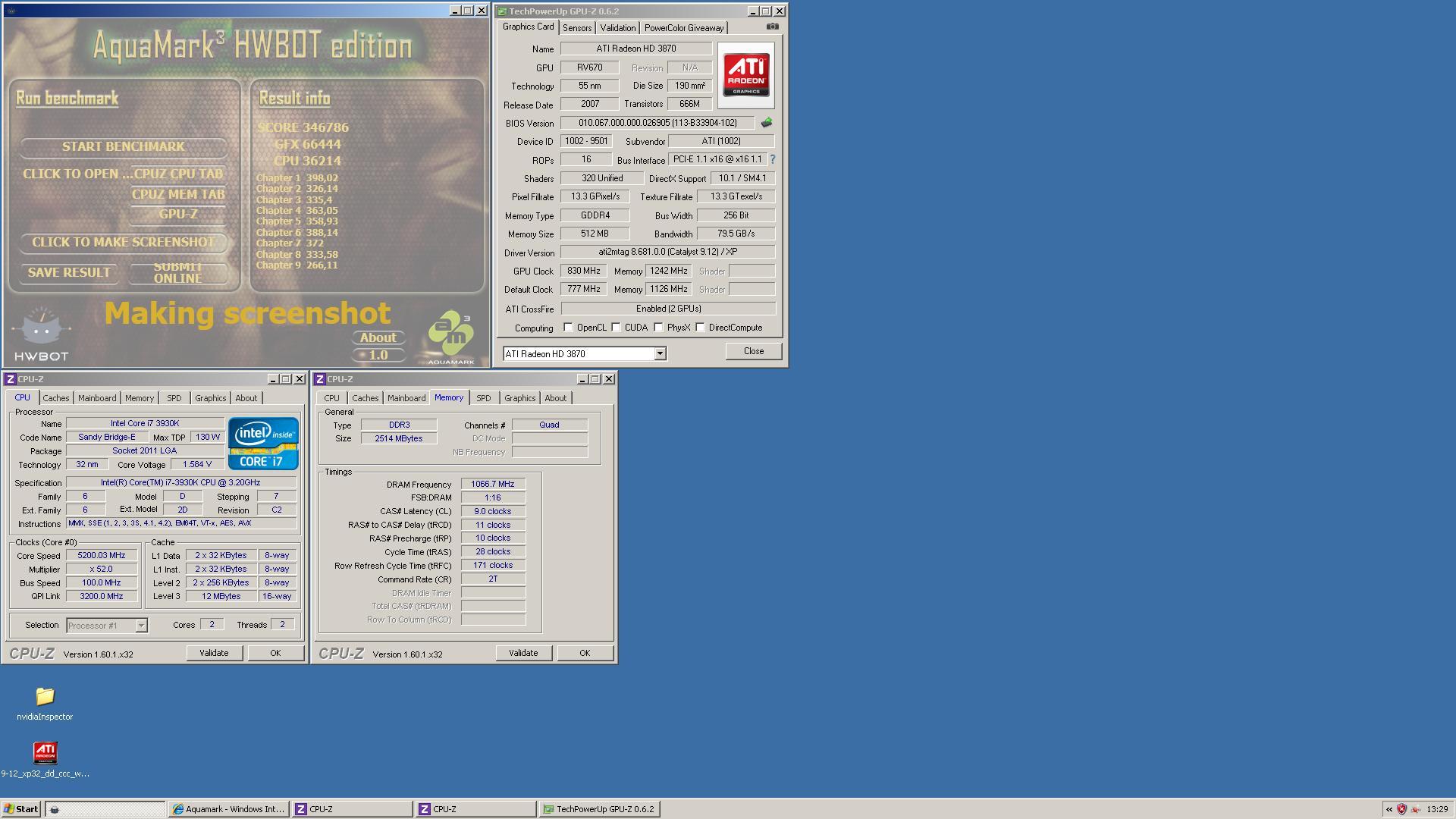Select the Graphics Card tab in GPU-Z
This screenshot has height=819, width=1456.
[x=528, y=27]
